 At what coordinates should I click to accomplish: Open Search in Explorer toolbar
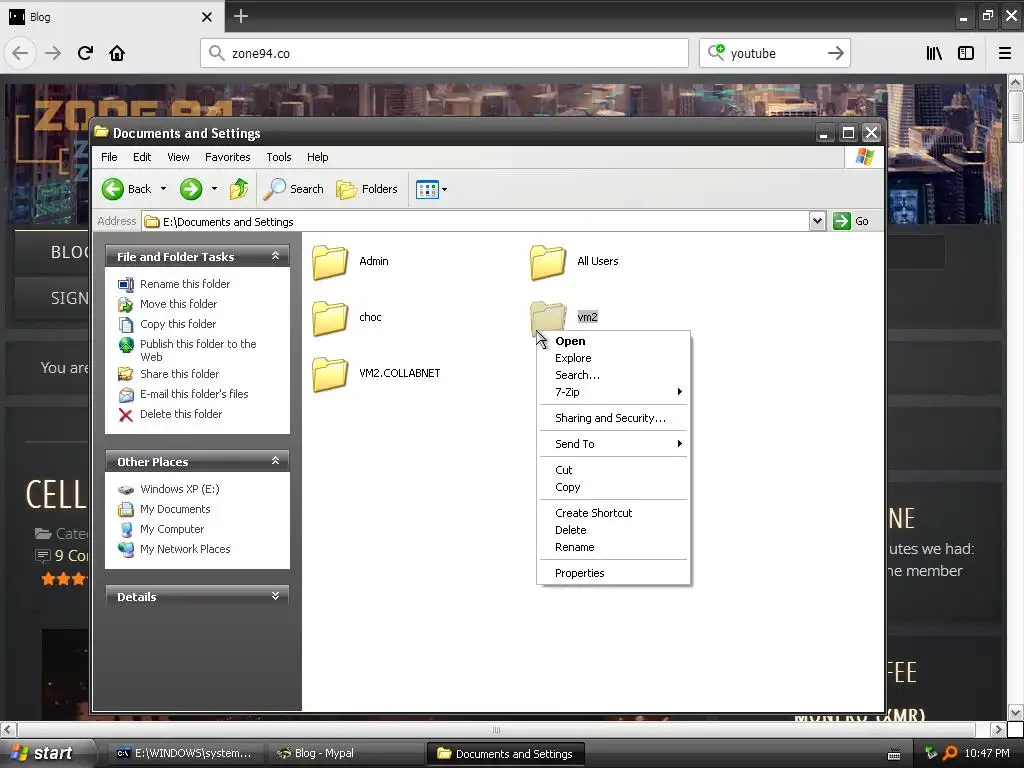click(294, 189)
